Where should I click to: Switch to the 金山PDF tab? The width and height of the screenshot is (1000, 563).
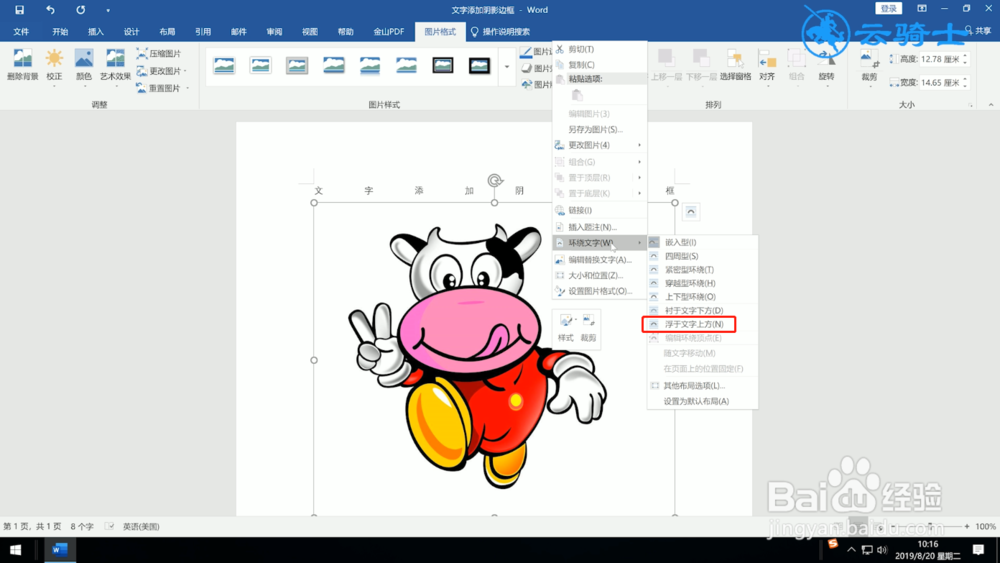pyautogui.click(x=388, y=31)
